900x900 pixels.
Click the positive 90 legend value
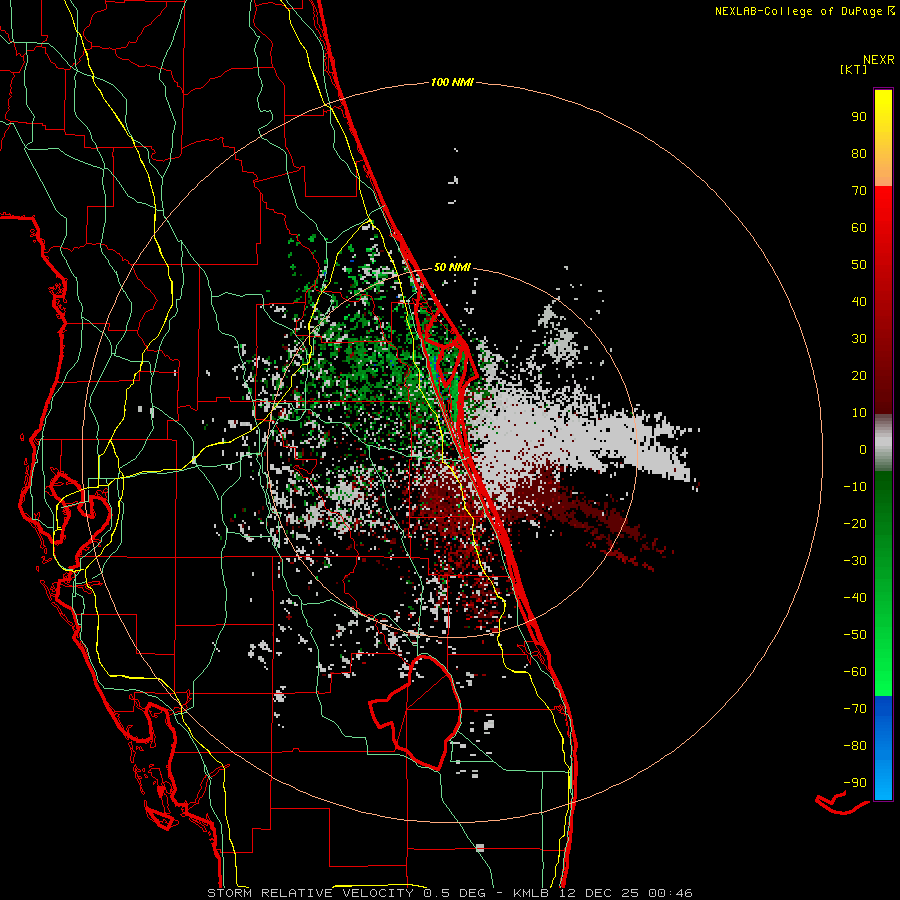coord(859,117)
